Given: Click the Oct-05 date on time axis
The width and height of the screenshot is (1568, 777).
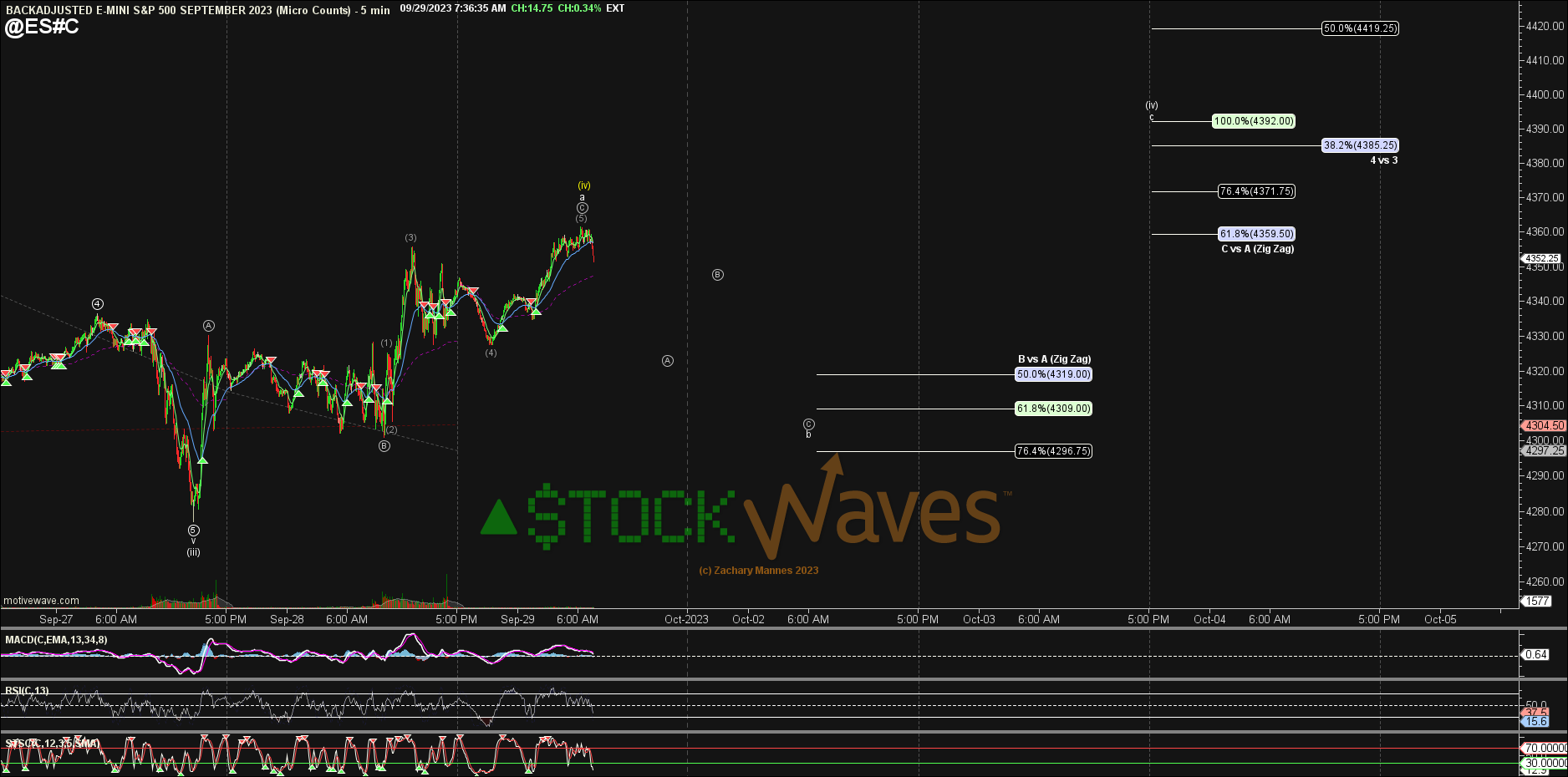Looking at the screenshot, I should pyautogui.click(x=1440, y=619).
